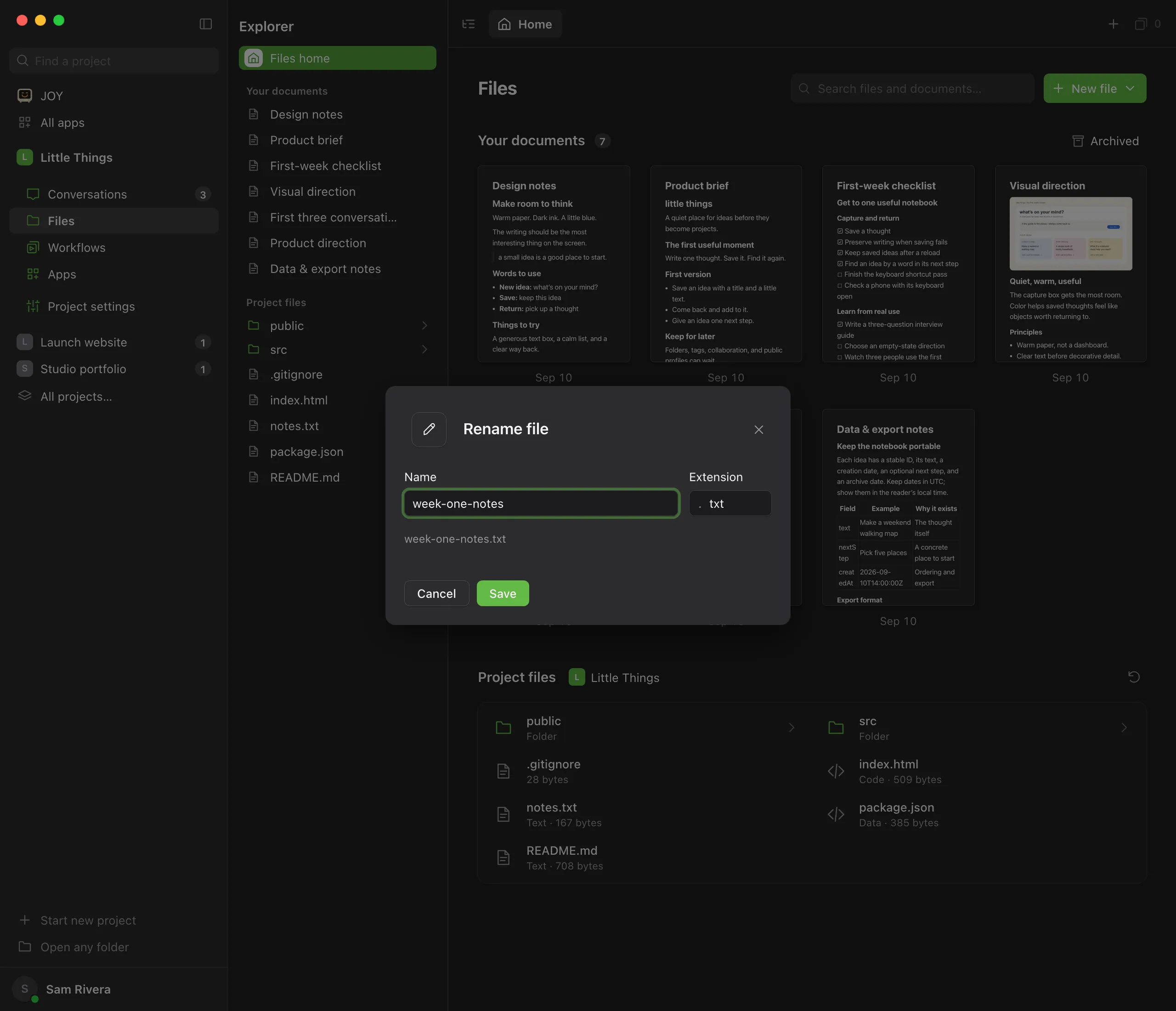Open All apps in the sidebar
The width and height of the screenshot is (1176, 1011).
click(113, 123)
